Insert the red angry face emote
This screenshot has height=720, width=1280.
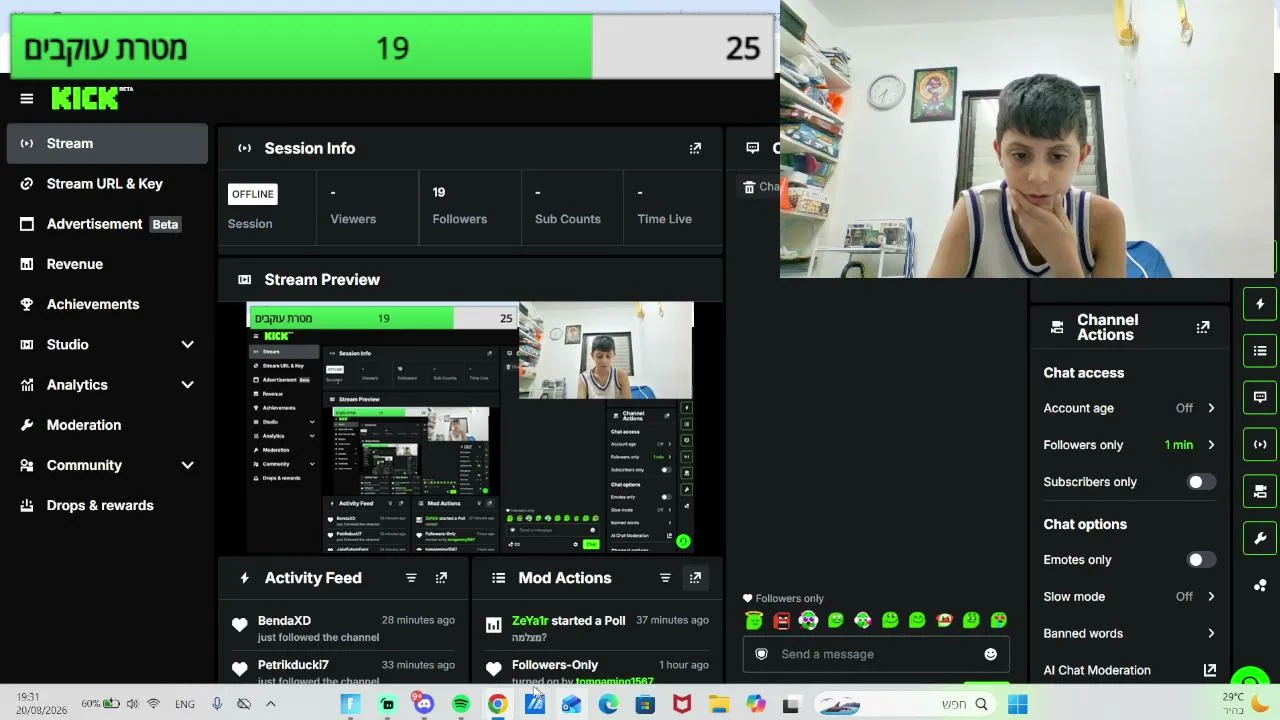click(781, 620)
